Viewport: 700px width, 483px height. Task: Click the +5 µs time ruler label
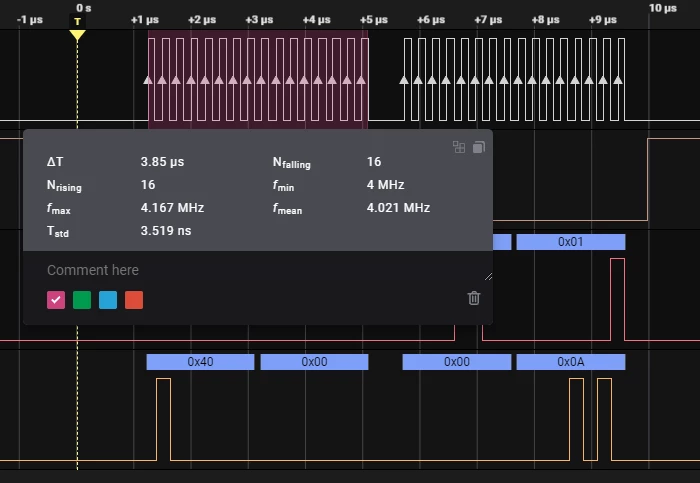click(374, 20)
